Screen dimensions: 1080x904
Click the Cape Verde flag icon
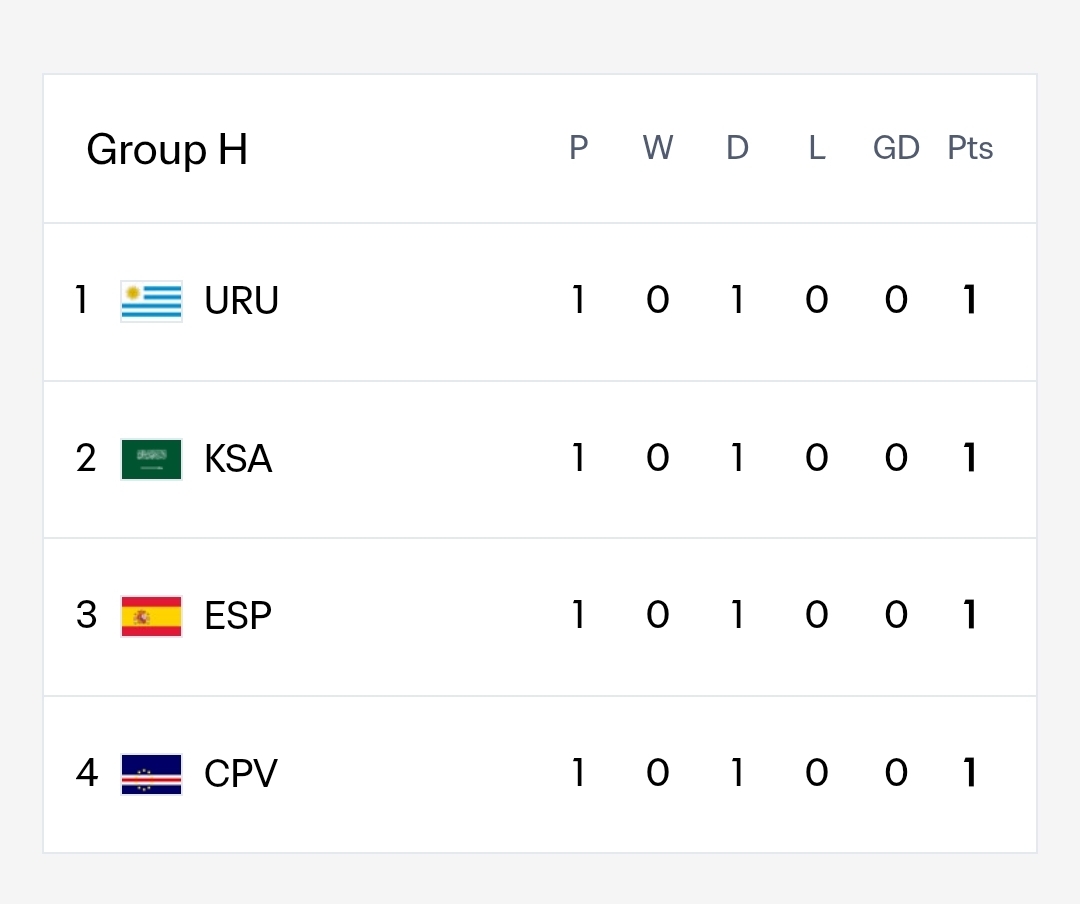click(x=152, y=774)
